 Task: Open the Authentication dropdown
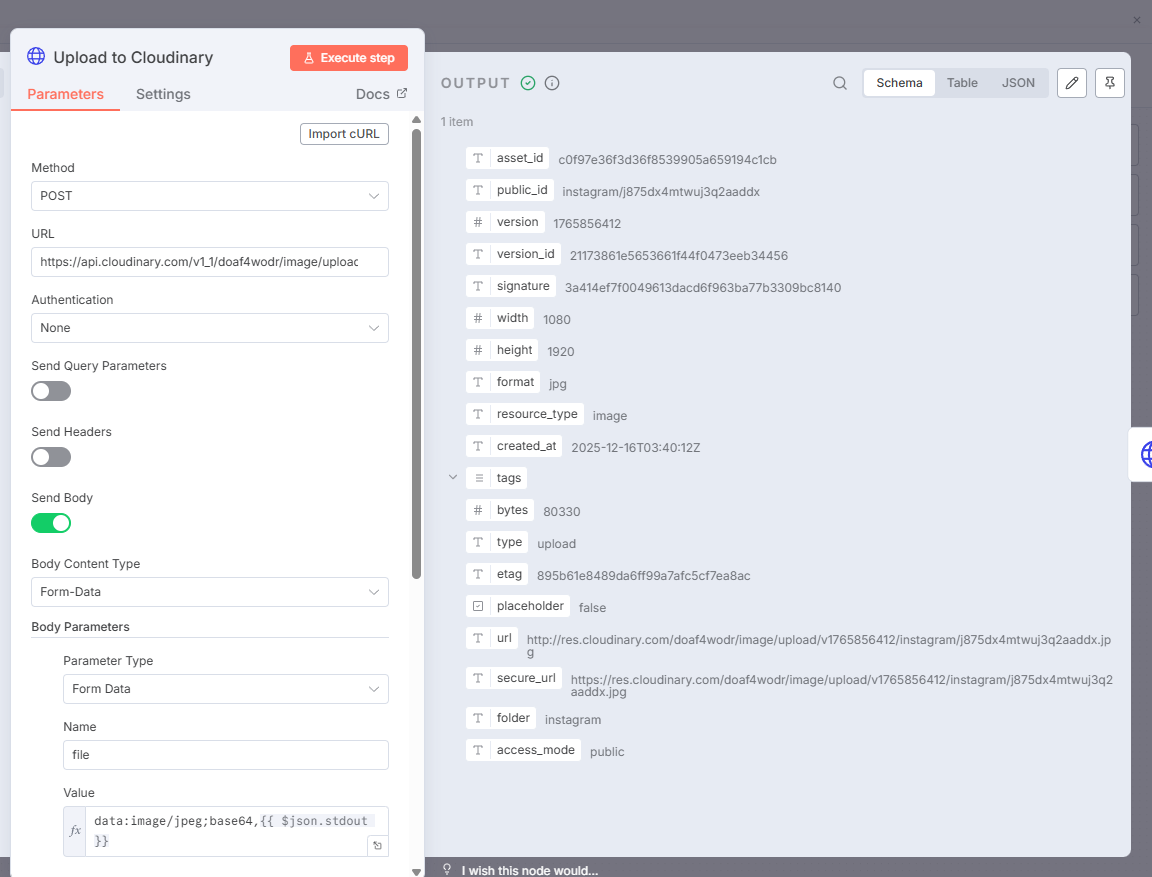coord(209,328)
